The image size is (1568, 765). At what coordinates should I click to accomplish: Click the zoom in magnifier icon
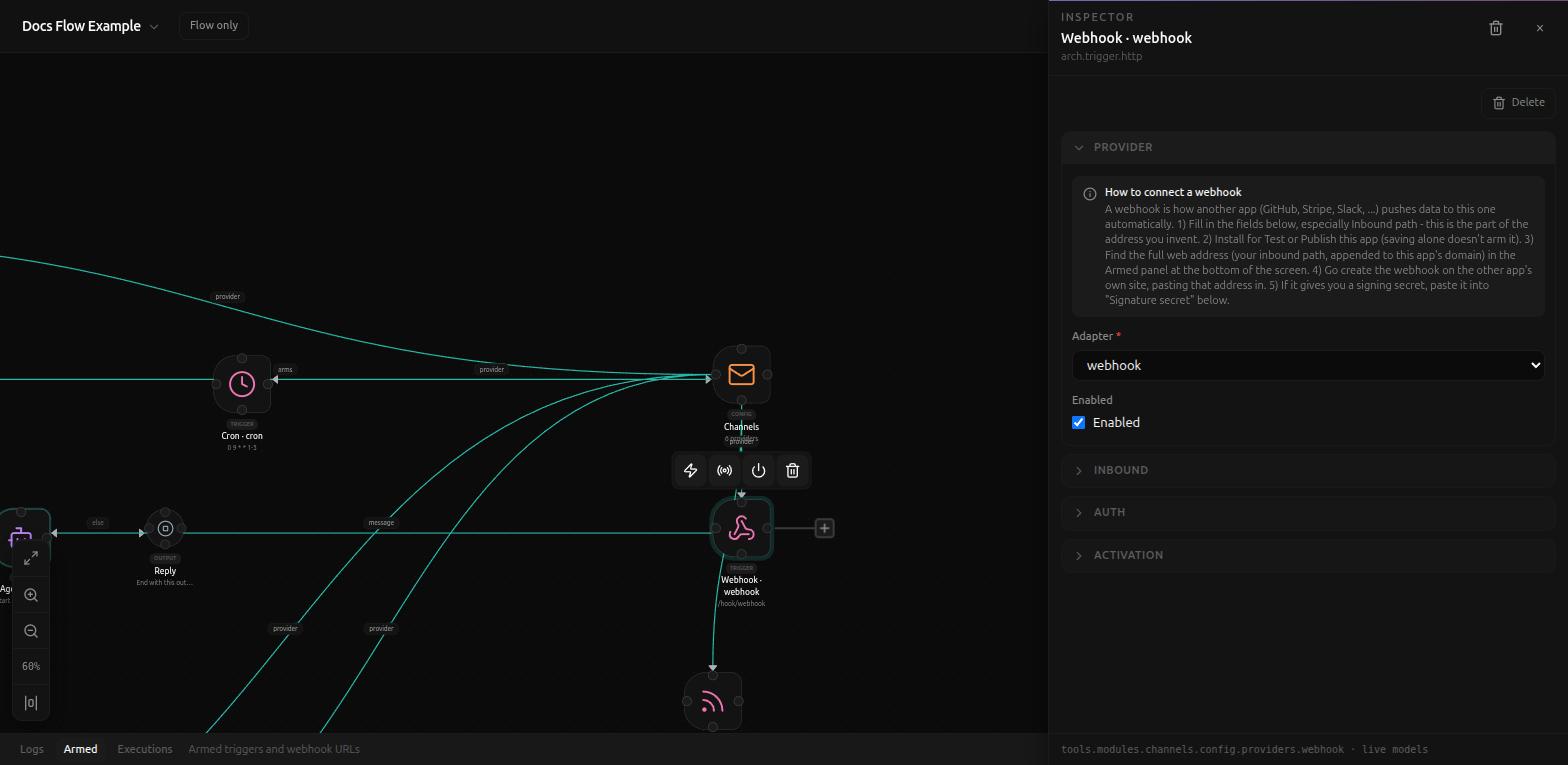pyautogui.click(x=31, y=595)
